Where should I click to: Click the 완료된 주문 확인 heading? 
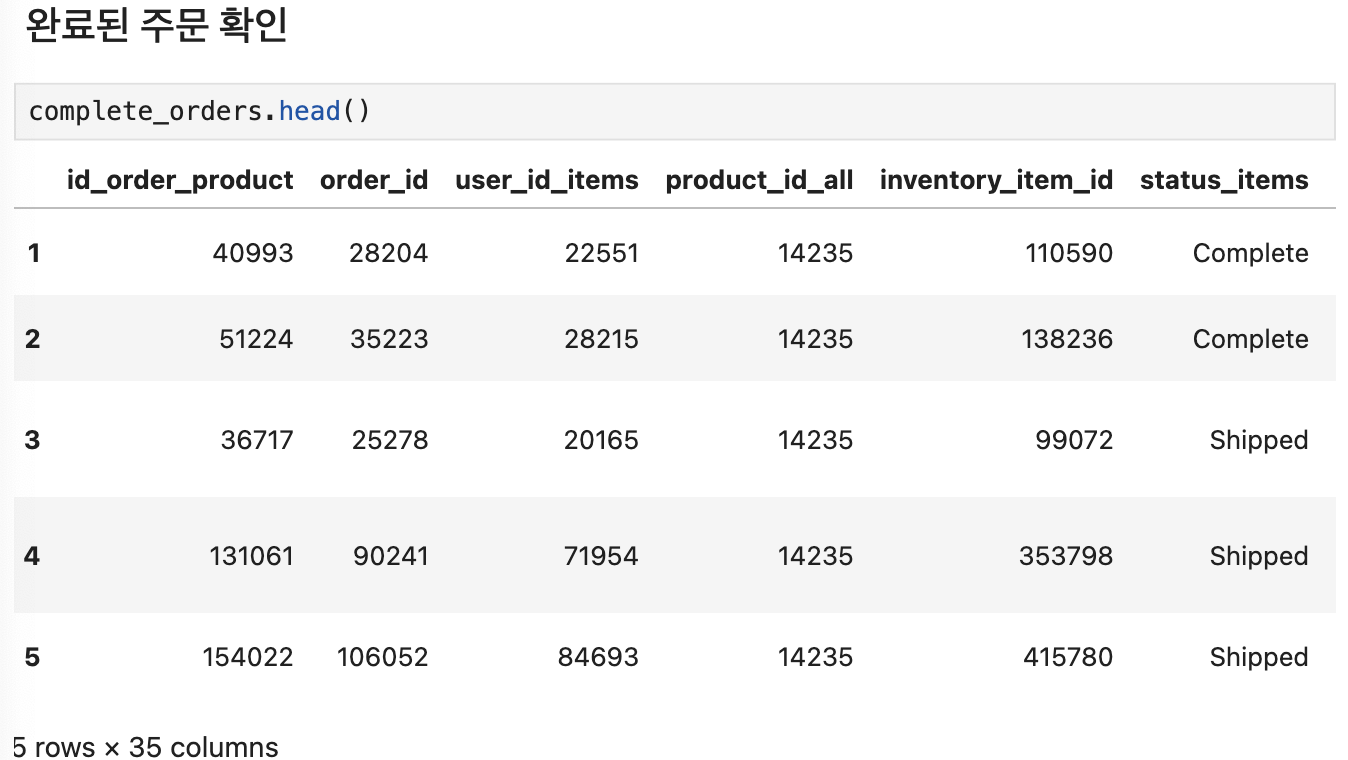pos(155,26)
